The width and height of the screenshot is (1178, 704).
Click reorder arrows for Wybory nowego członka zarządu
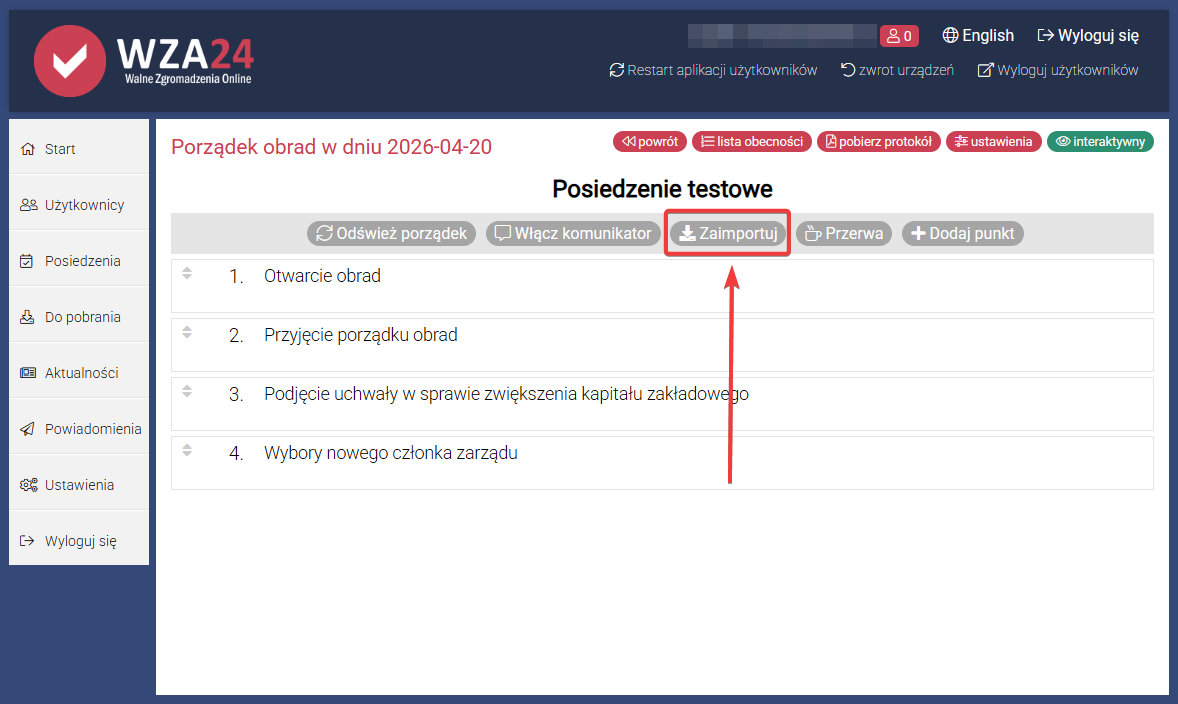[x=187, y=449]
